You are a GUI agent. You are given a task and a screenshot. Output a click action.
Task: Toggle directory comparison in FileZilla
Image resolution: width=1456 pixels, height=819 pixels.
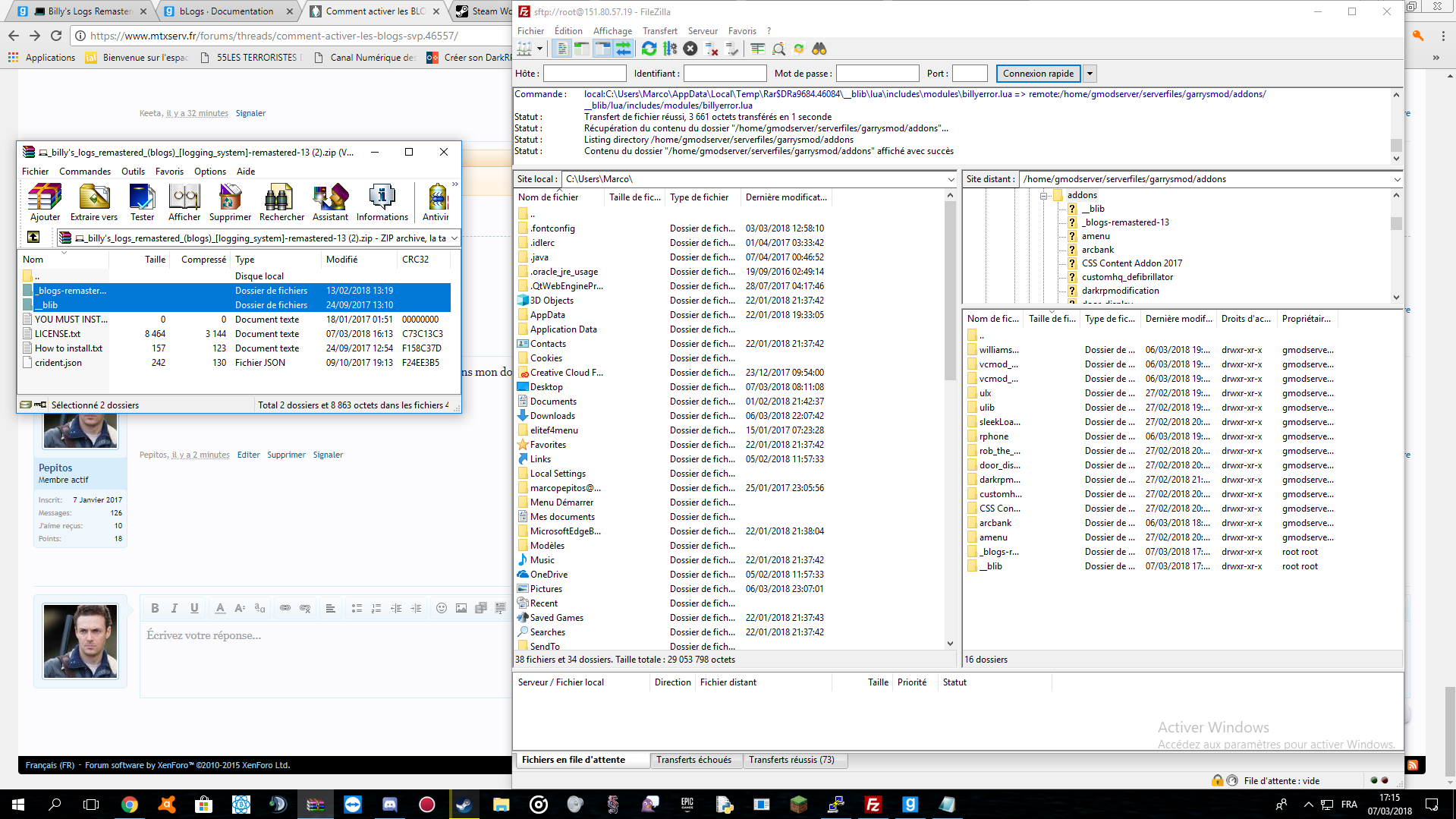(778, 49)
